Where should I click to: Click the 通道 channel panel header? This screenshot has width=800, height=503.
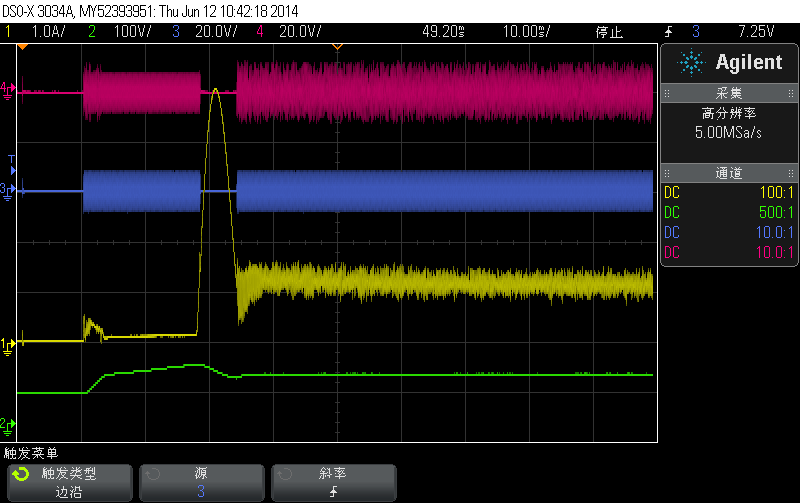coord(729,173)
